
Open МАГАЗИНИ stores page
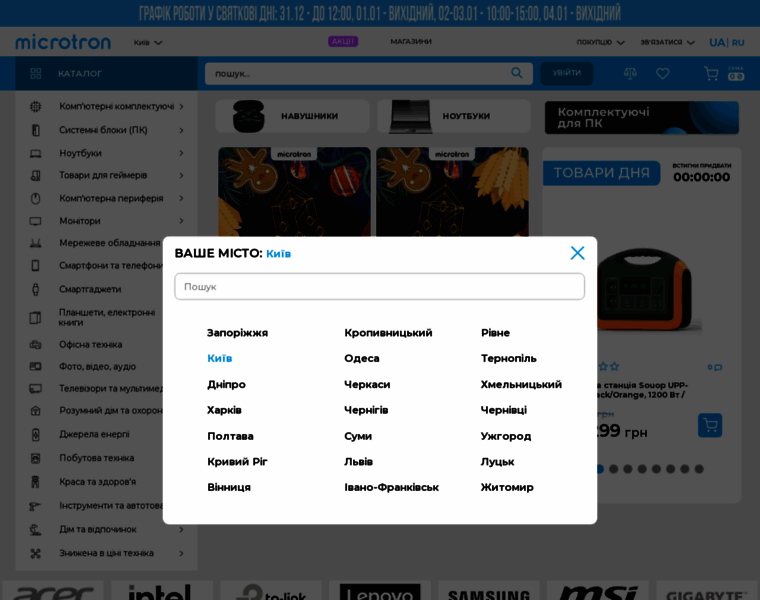point(411,41)
